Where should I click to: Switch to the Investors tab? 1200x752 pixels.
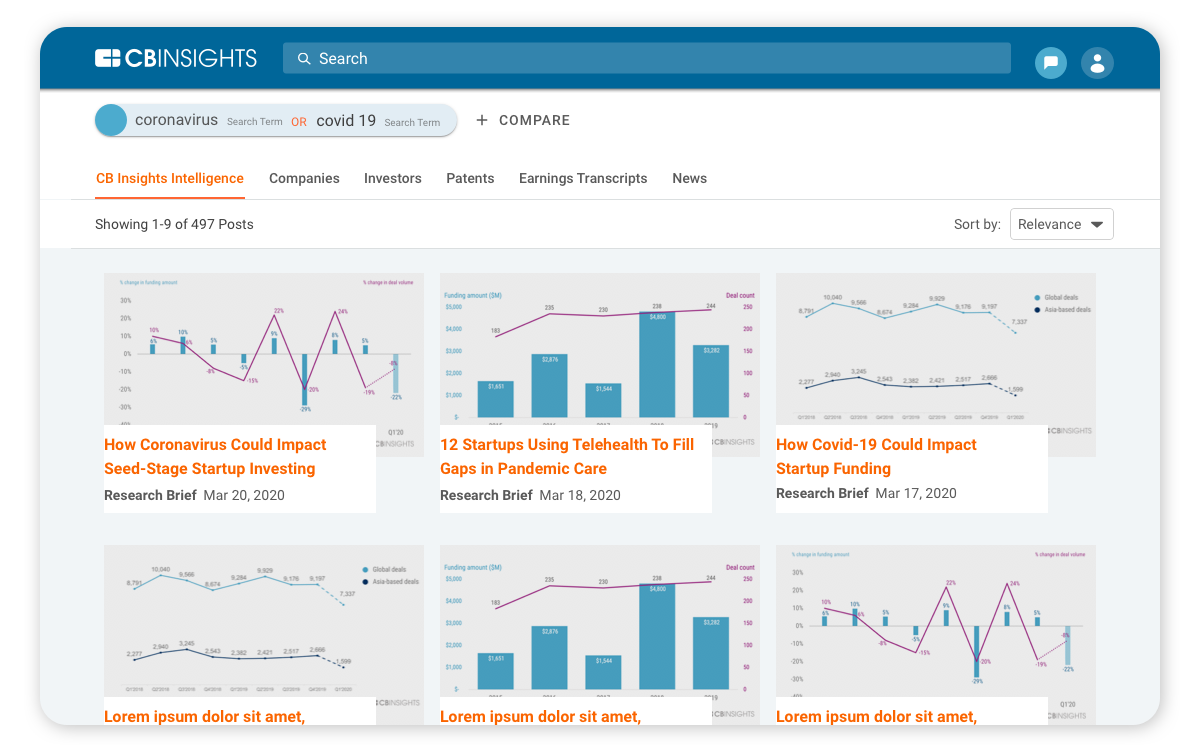(392, 178)
